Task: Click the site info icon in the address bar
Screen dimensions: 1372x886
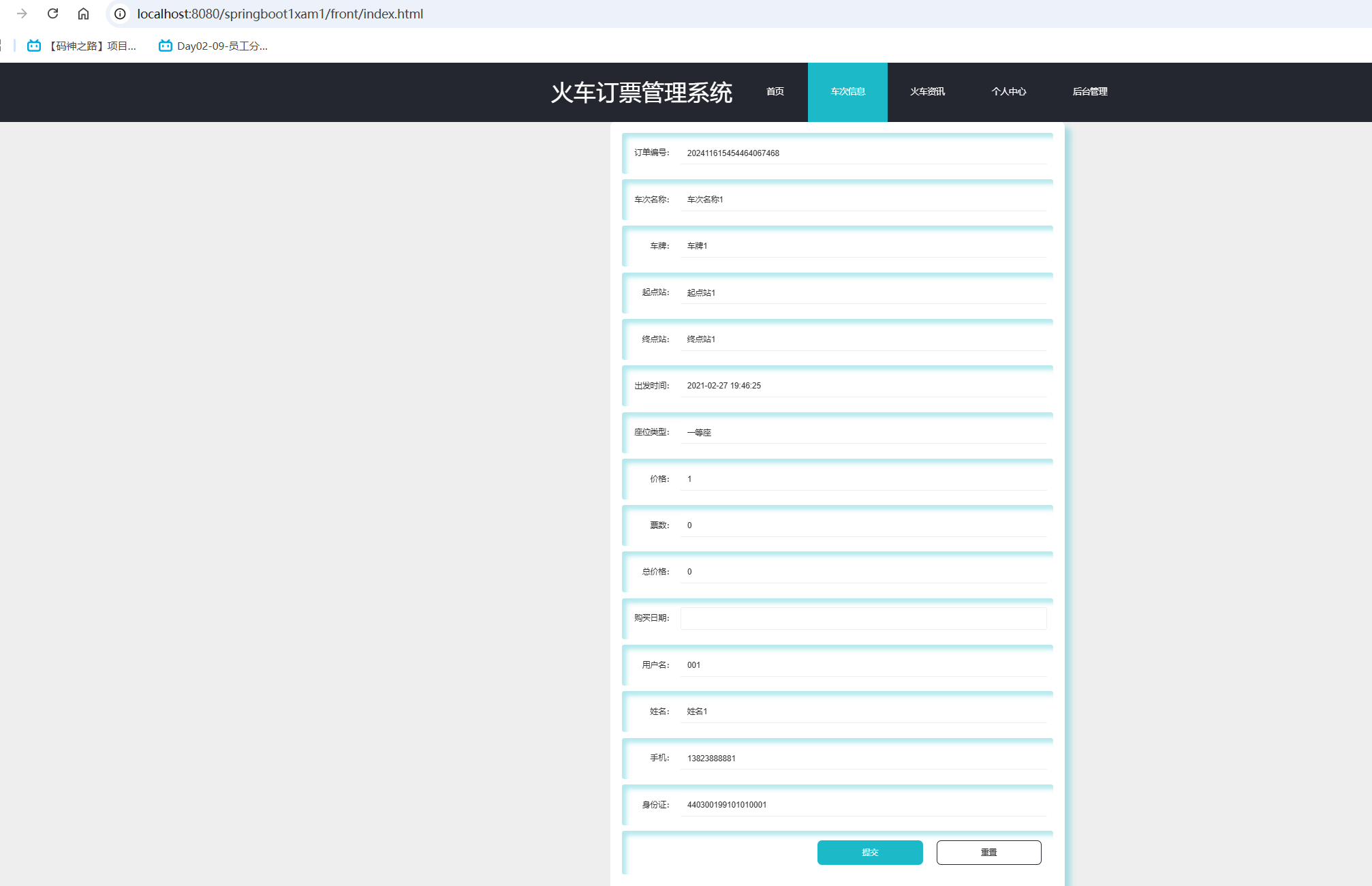Action: point(120,14)
